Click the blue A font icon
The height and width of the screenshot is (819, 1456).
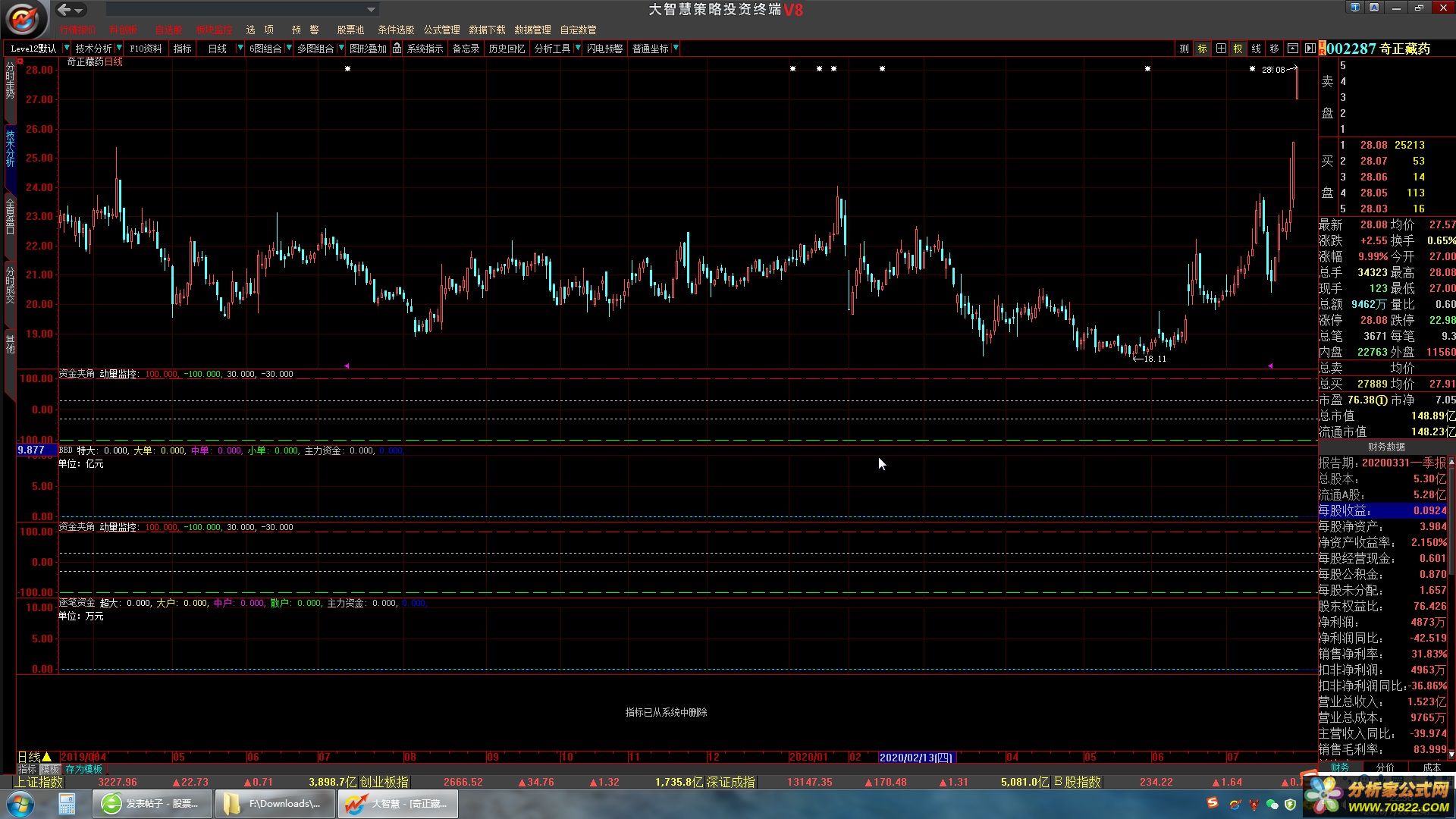[x=1374, y=8]
